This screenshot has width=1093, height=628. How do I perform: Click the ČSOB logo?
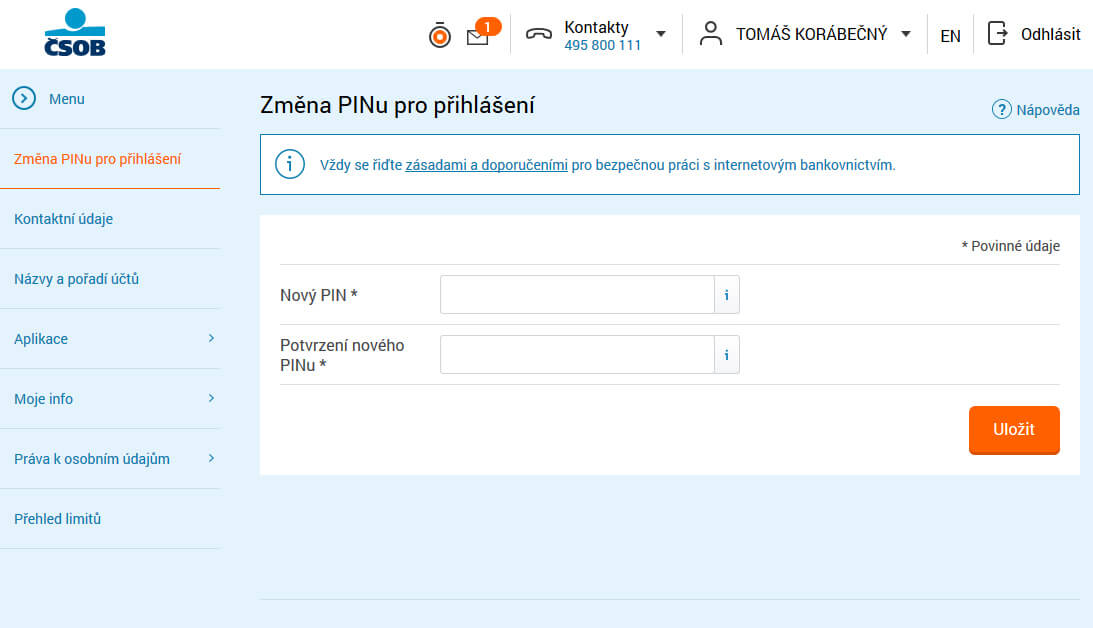(x=75, y=33)
